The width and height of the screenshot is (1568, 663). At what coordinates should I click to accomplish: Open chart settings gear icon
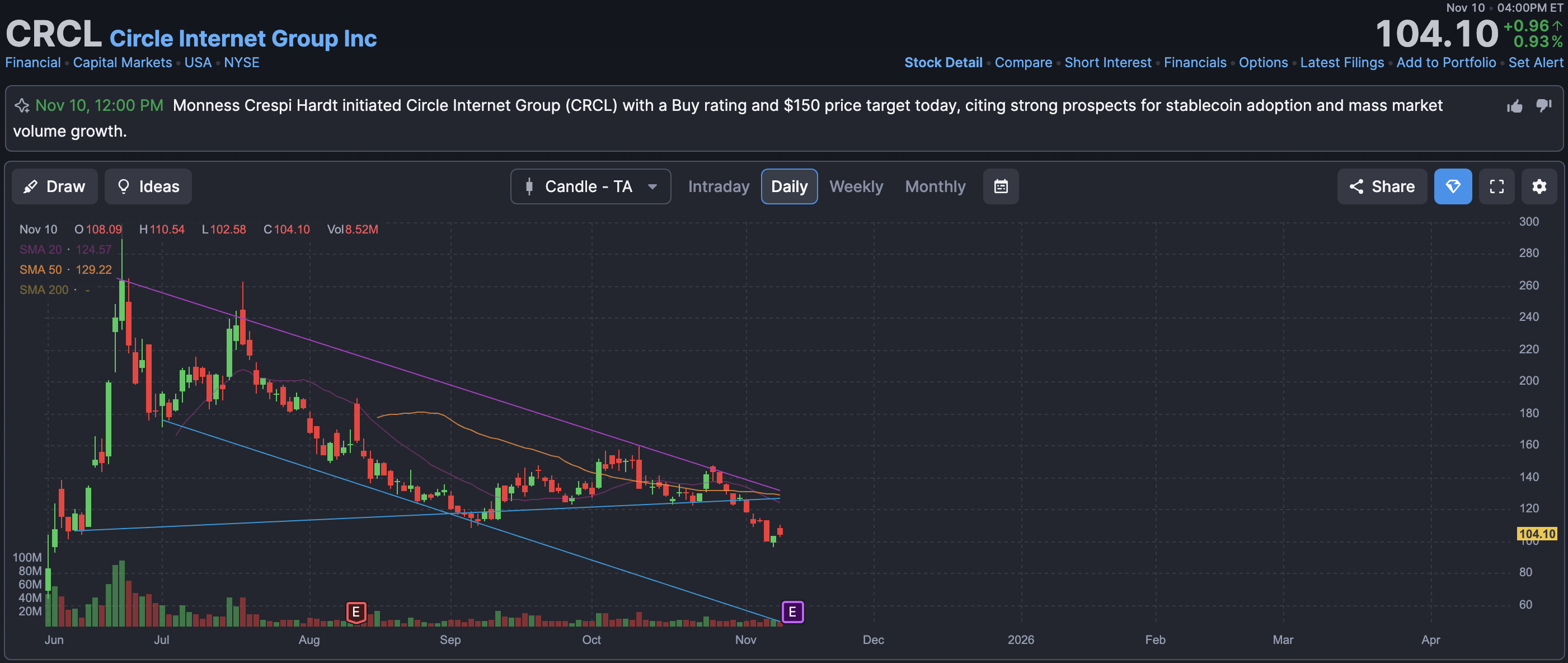(x=1539, y=186)
